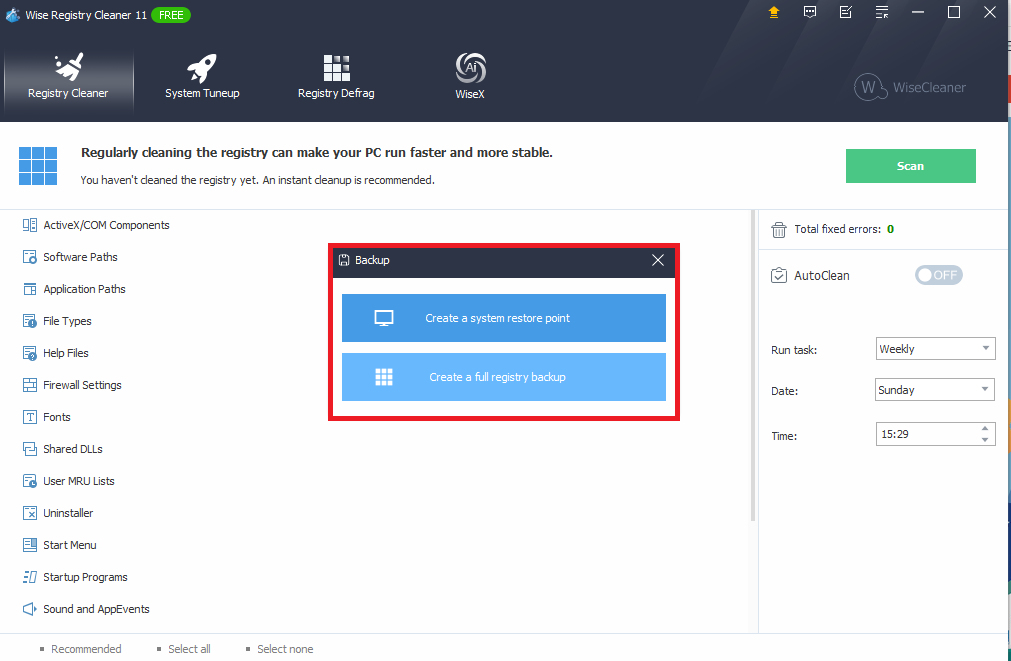The height and width of the screenshot is (661, 1011).
Task: Select the Startup Programs label
Action: tap(85, 577)
